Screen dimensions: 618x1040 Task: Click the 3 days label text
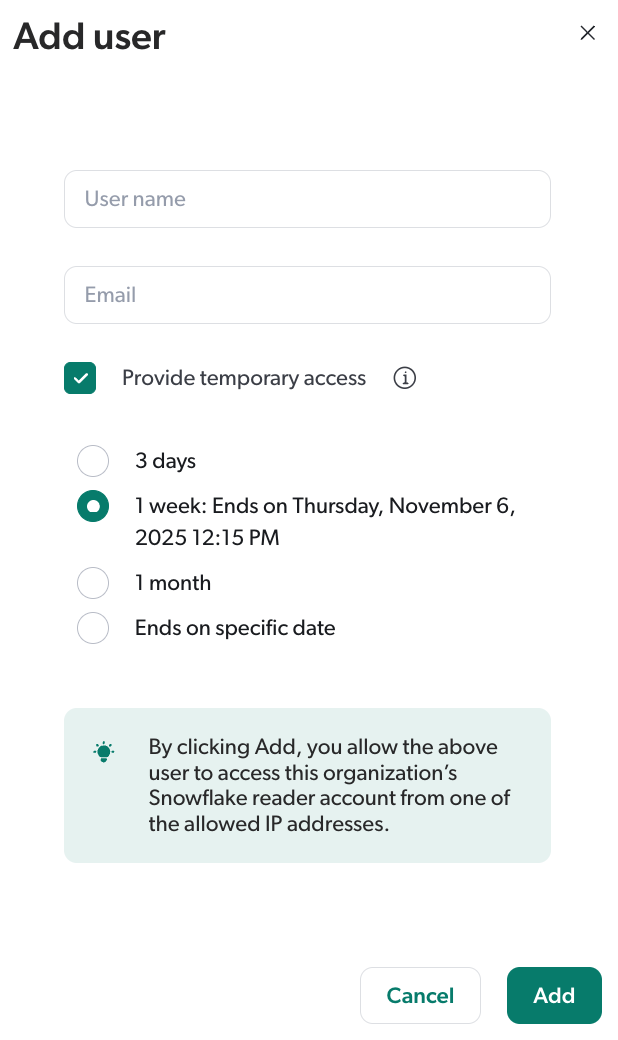click(x=165, y=461)
